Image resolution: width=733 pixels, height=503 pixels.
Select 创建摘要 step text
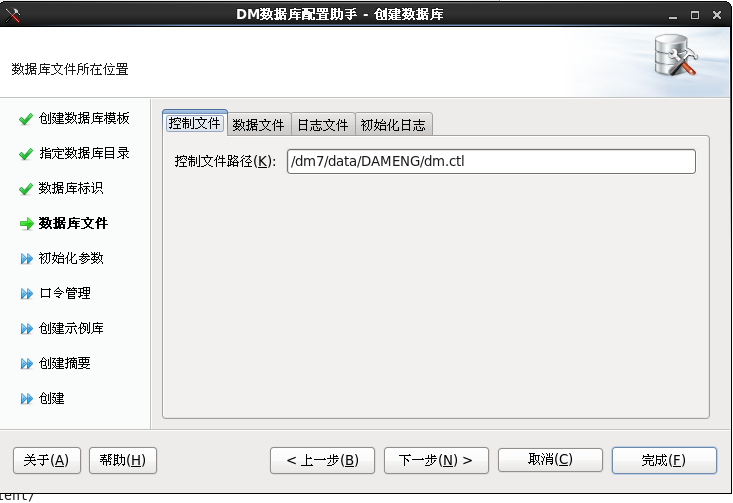click(65, 364)
